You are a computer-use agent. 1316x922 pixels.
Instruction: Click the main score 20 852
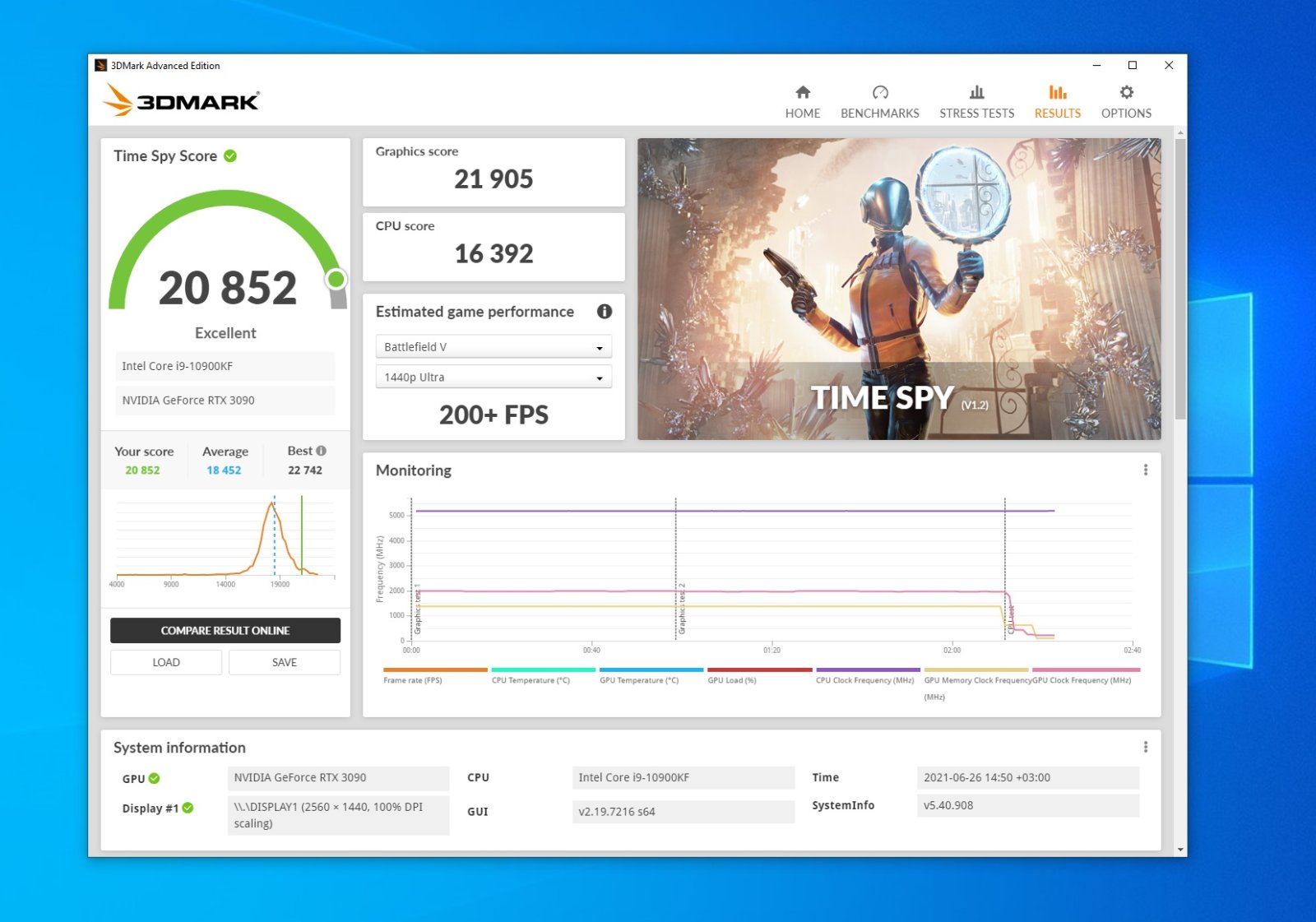tap(228, 288)
